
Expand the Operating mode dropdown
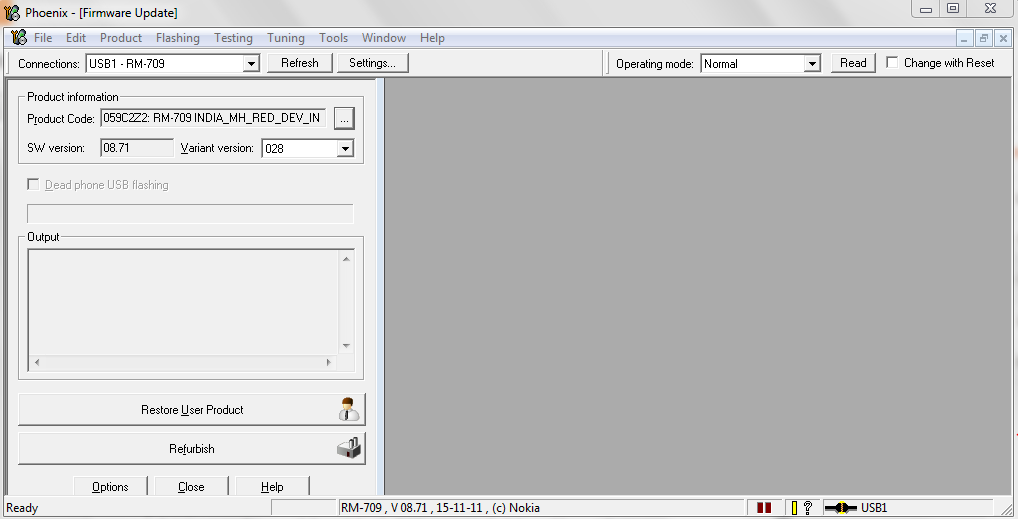tap(812, 64)
